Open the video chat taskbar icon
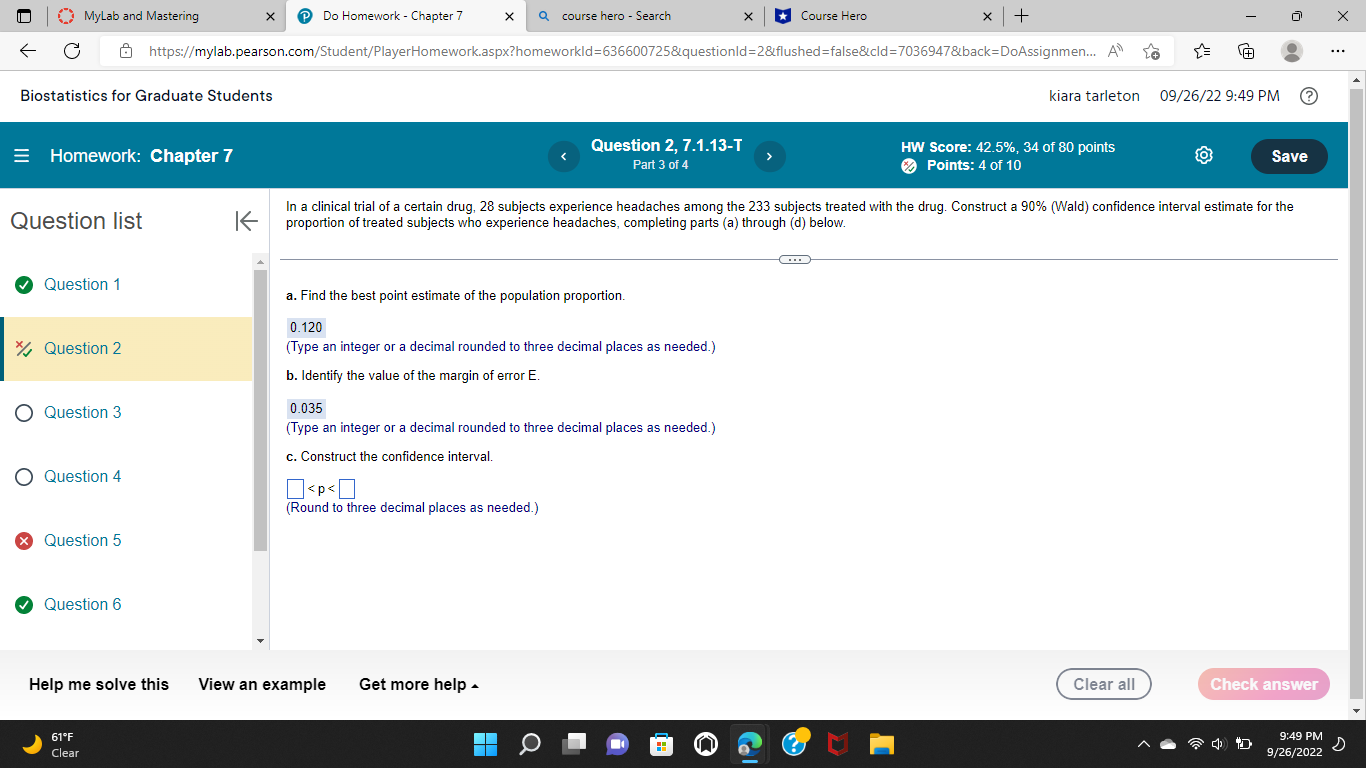1366x768 pixels. tap(618, 744)
